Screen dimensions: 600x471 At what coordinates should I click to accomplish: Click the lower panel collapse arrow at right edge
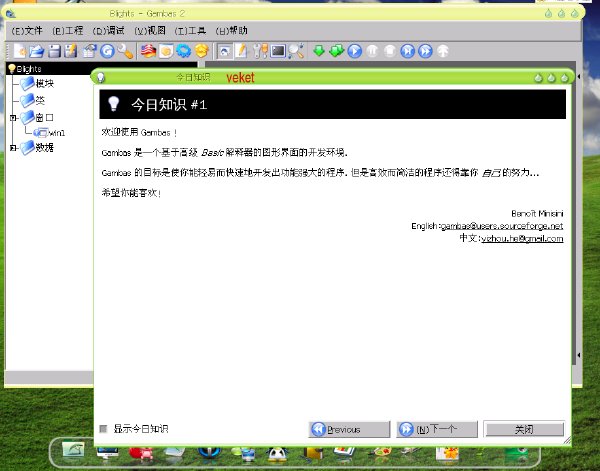coord(579,355)
